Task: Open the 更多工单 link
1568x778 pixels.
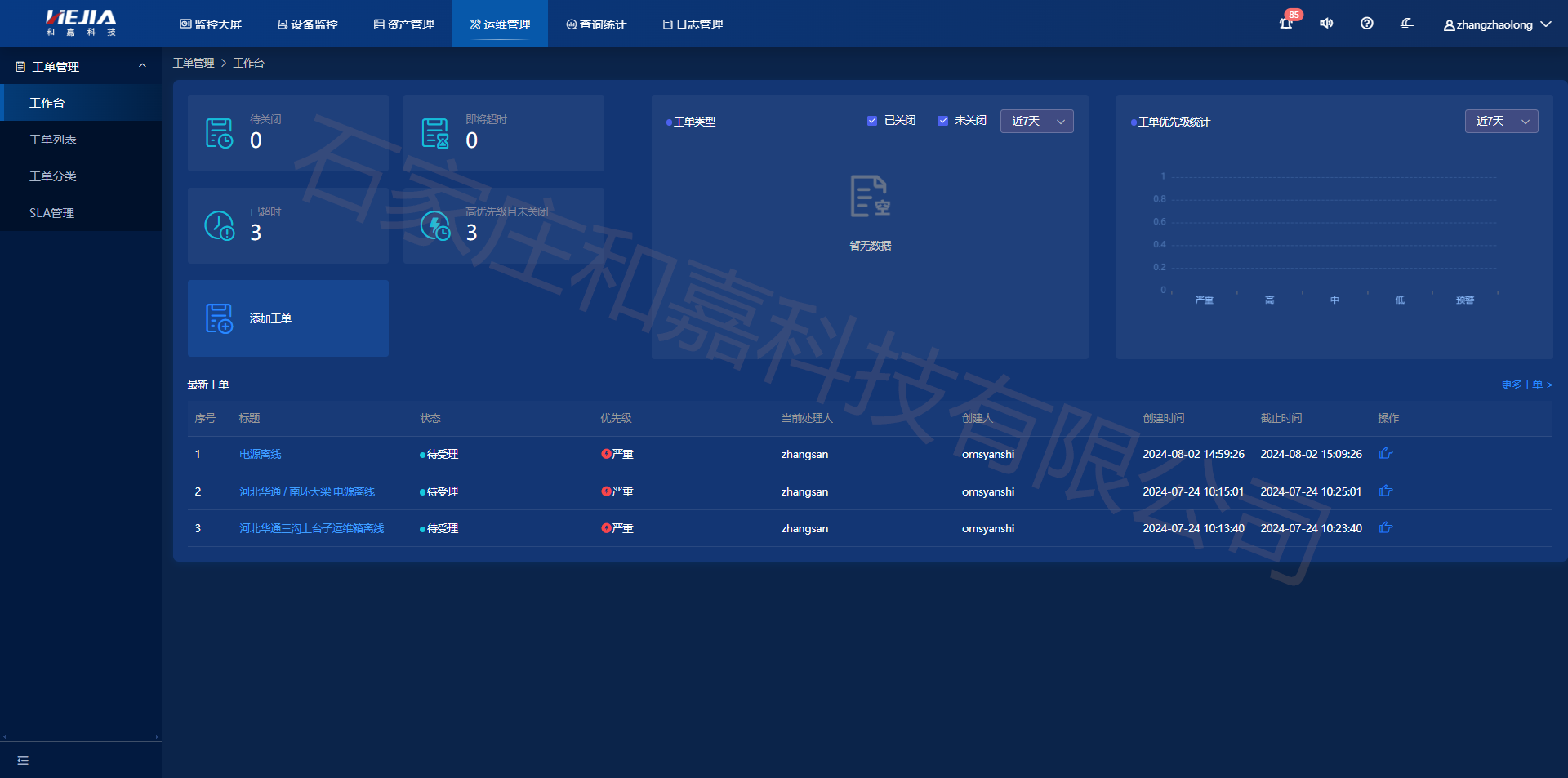Action: click(x=1526, y=385)
